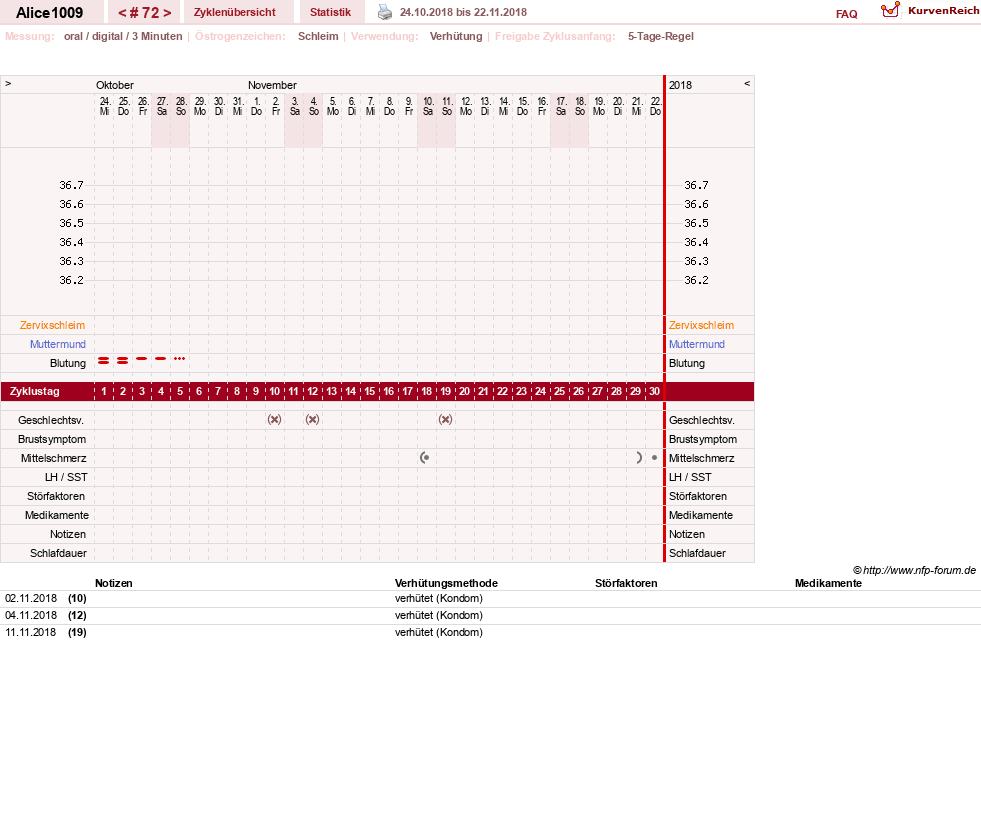Click the printer icon
The image size is (981, 822).
(385, 13)
